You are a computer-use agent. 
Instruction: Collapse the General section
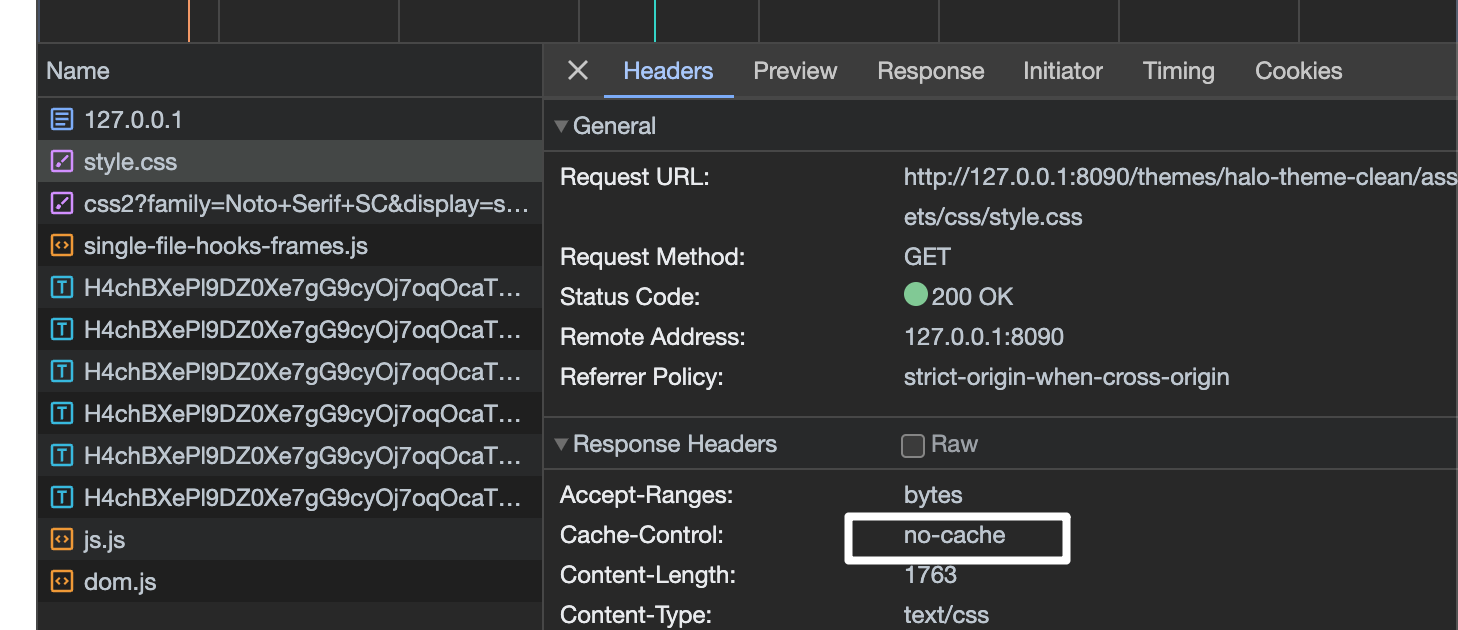pos(562,125)
